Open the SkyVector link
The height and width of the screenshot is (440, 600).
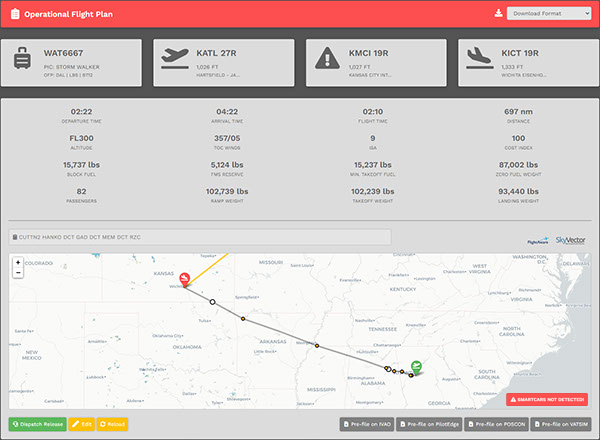point(570,240)
